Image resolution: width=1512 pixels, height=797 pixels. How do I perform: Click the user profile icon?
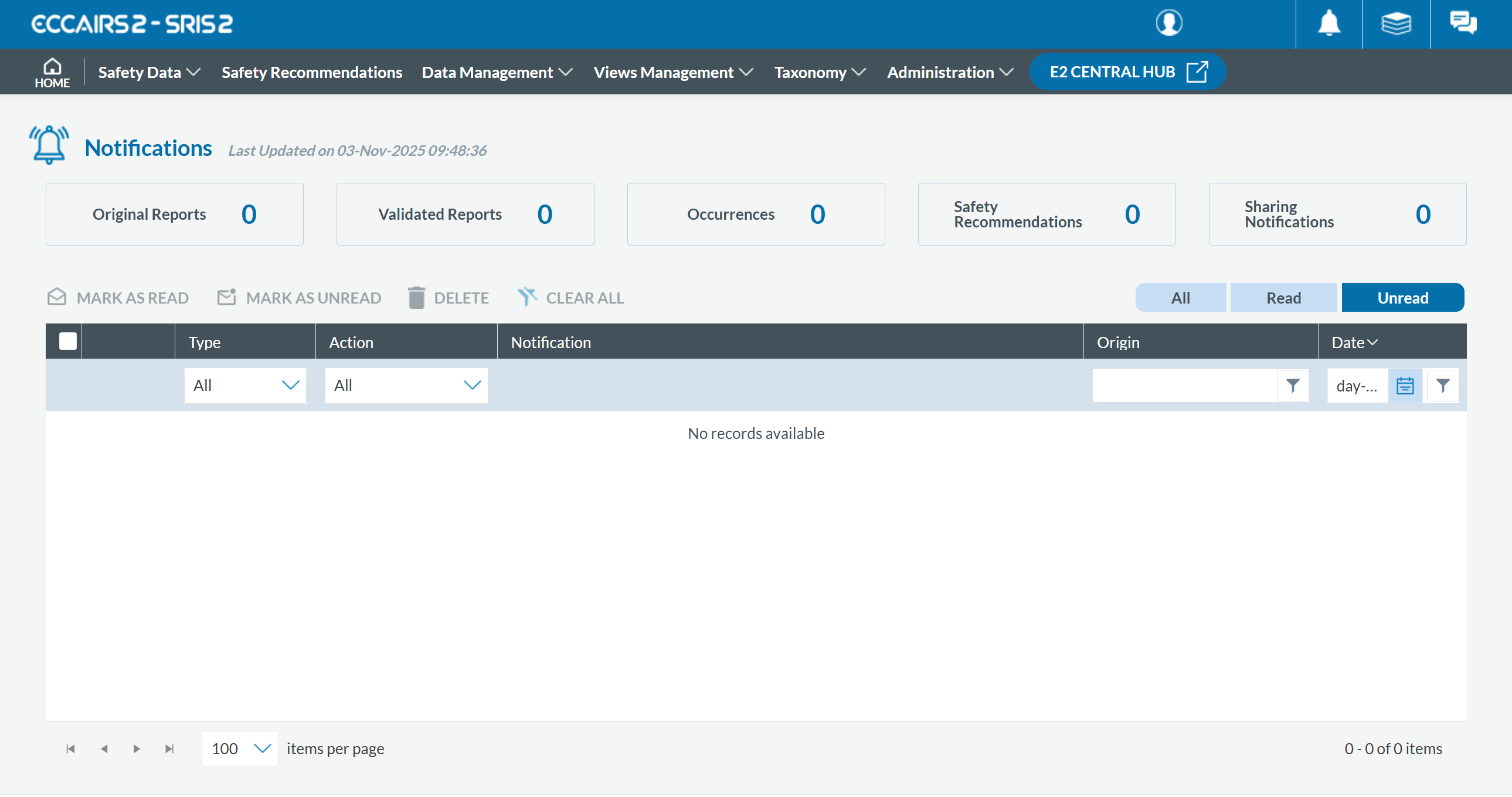(x=1168, y=23)
